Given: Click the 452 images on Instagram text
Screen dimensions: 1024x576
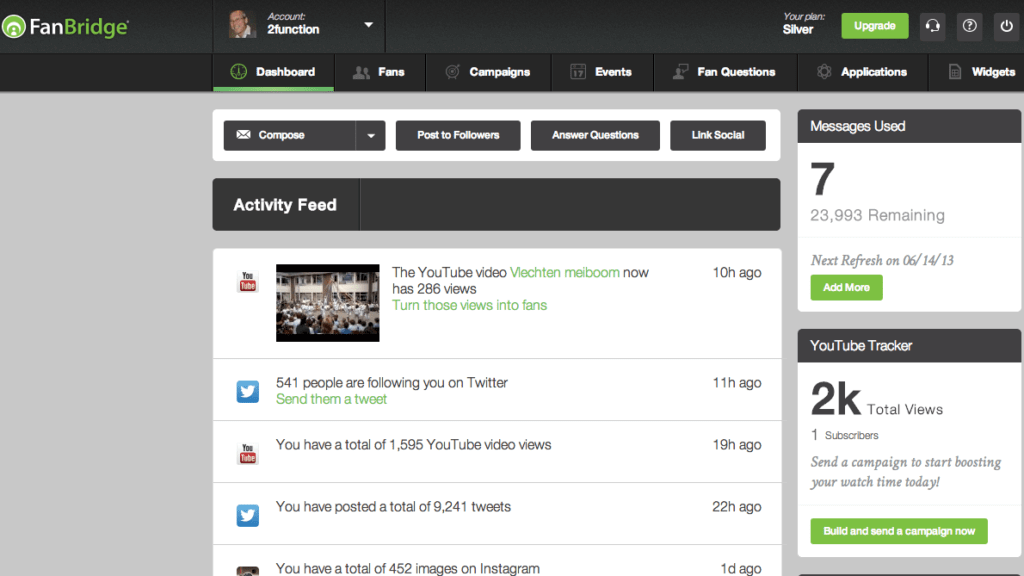Looking at the screenshot, I should point(408,569).
